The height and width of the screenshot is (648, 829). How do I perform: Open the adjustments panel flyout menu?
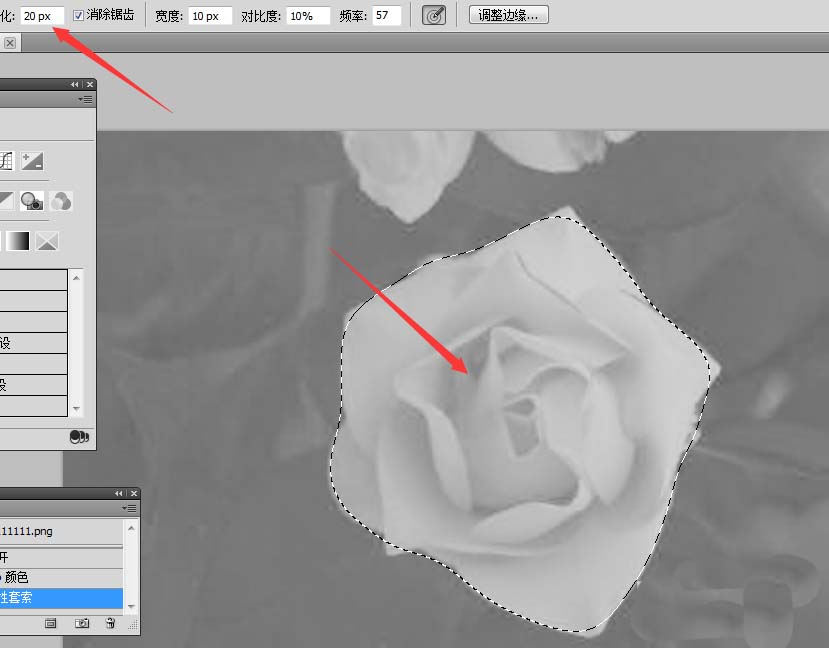point(85,99)
